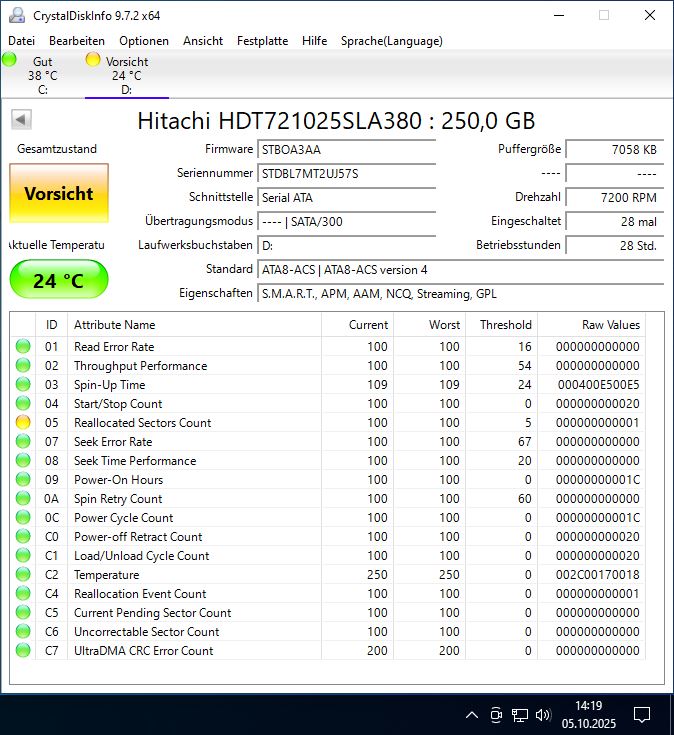Click yellow dot for Reallocated Sectors Count

point(23,422)
